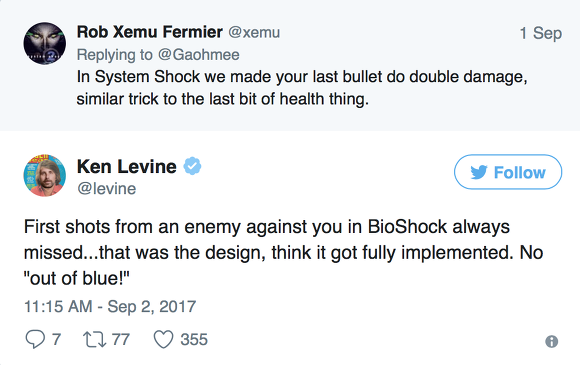Click the reply speech bubble icon
The width and height of the screenshot is (580, 365).
pos(35,339)
